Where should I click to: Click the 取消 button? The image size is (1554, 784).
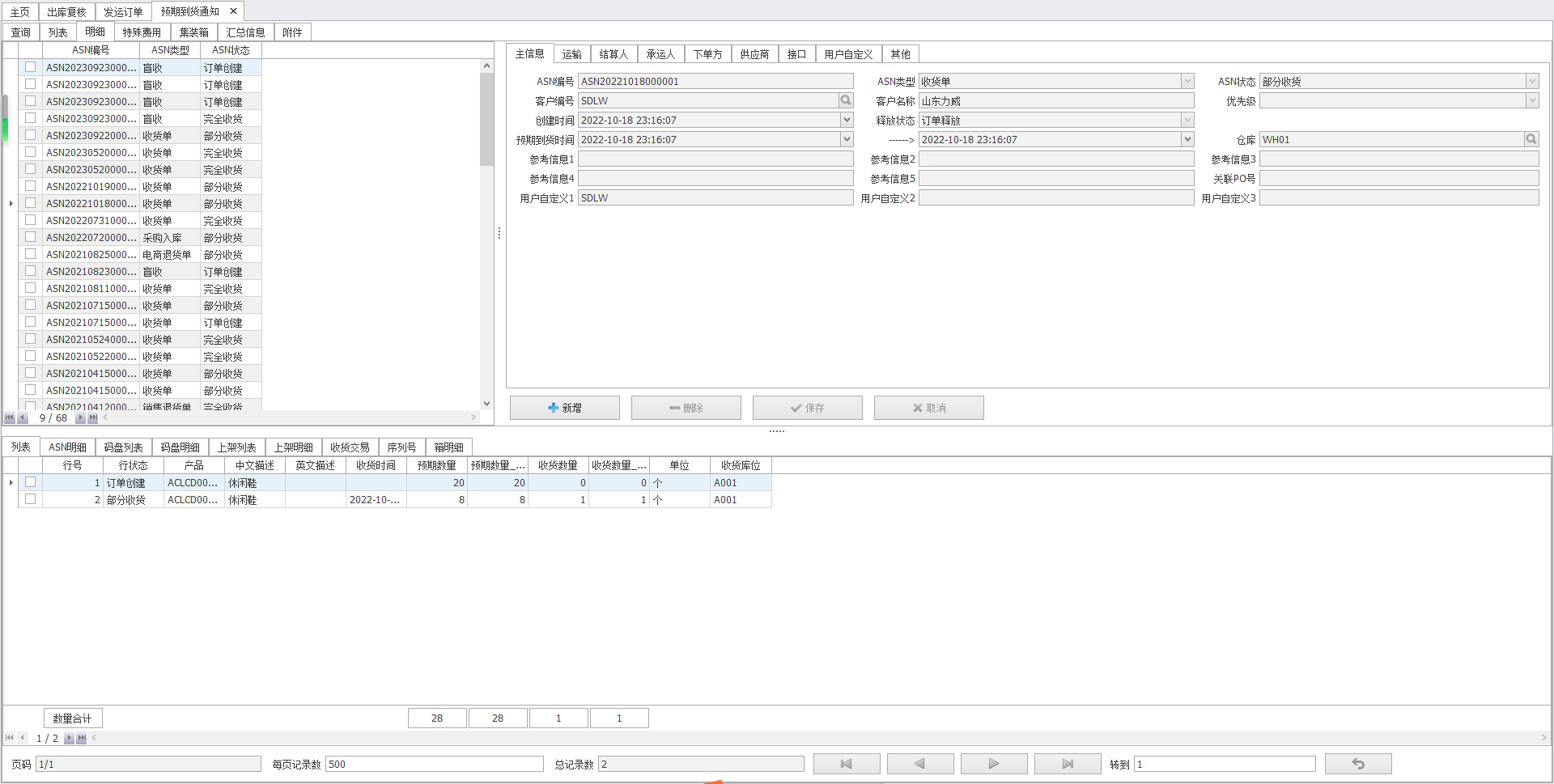pos(929,408)
